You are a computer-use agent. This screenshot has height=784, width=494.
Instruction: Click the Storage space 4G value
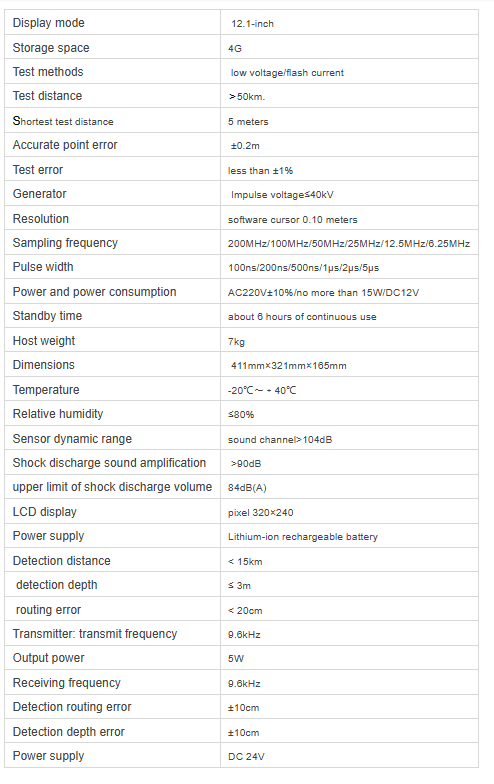pyautogui.click(x=235, y=48)
